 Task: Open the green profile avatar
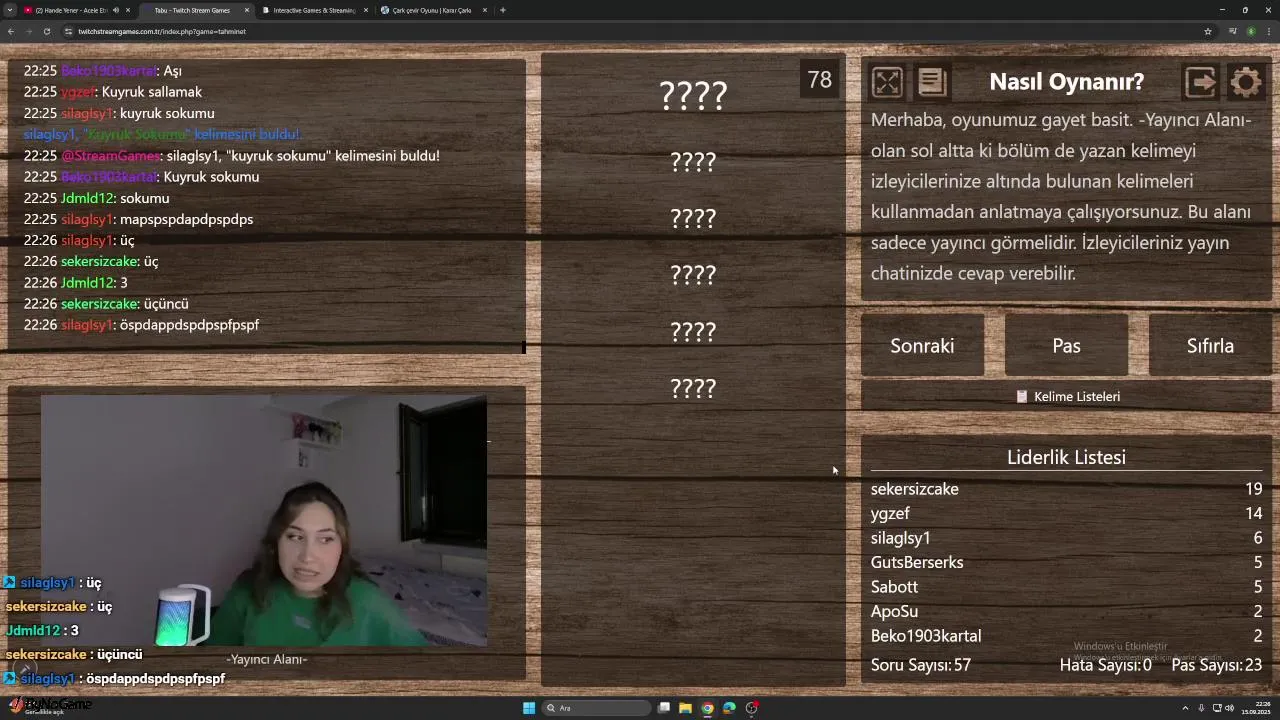[1251, 31]
